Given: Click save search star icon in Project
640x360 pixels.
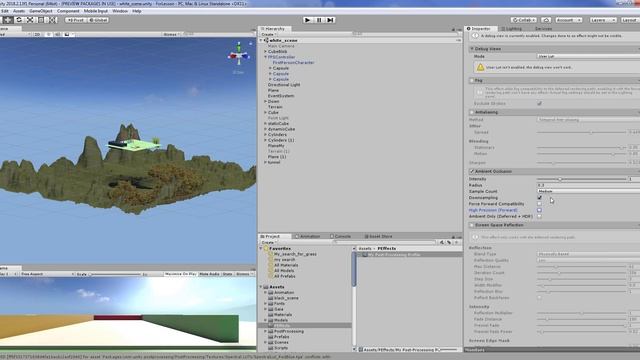Looking at the screenshot, I should click(x=456, y=242).
